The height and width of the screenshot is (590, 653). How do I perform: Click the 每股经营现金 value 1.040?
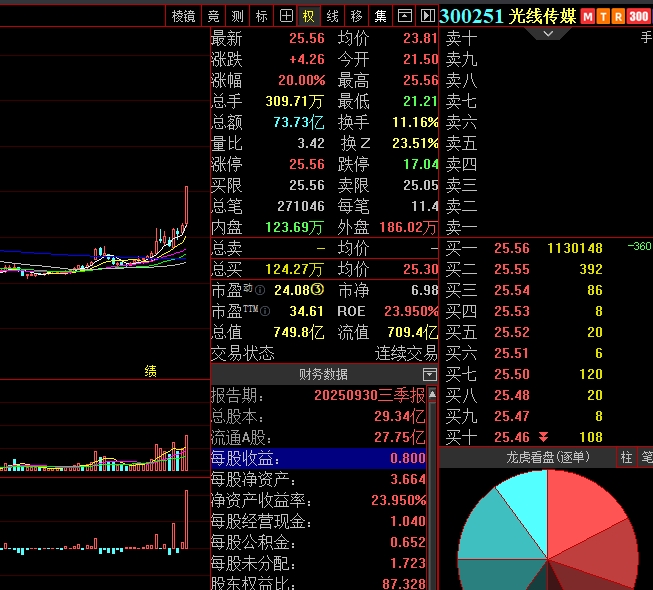[x=408, y=521]
